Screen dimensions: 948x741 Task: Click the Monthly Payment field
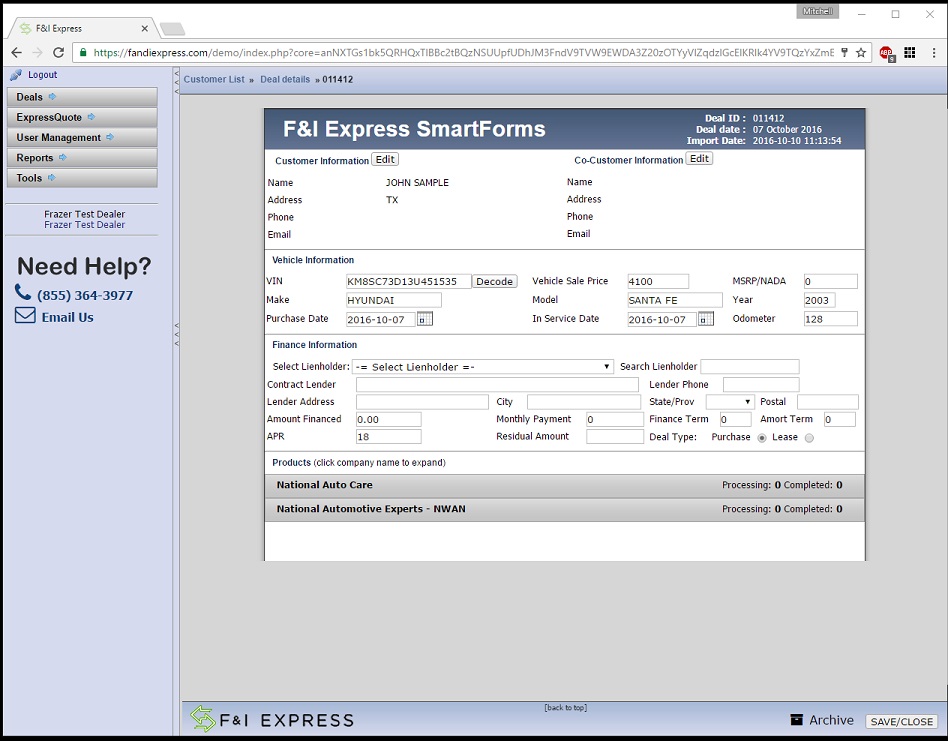pyautogui.click(x=615, y=419)
